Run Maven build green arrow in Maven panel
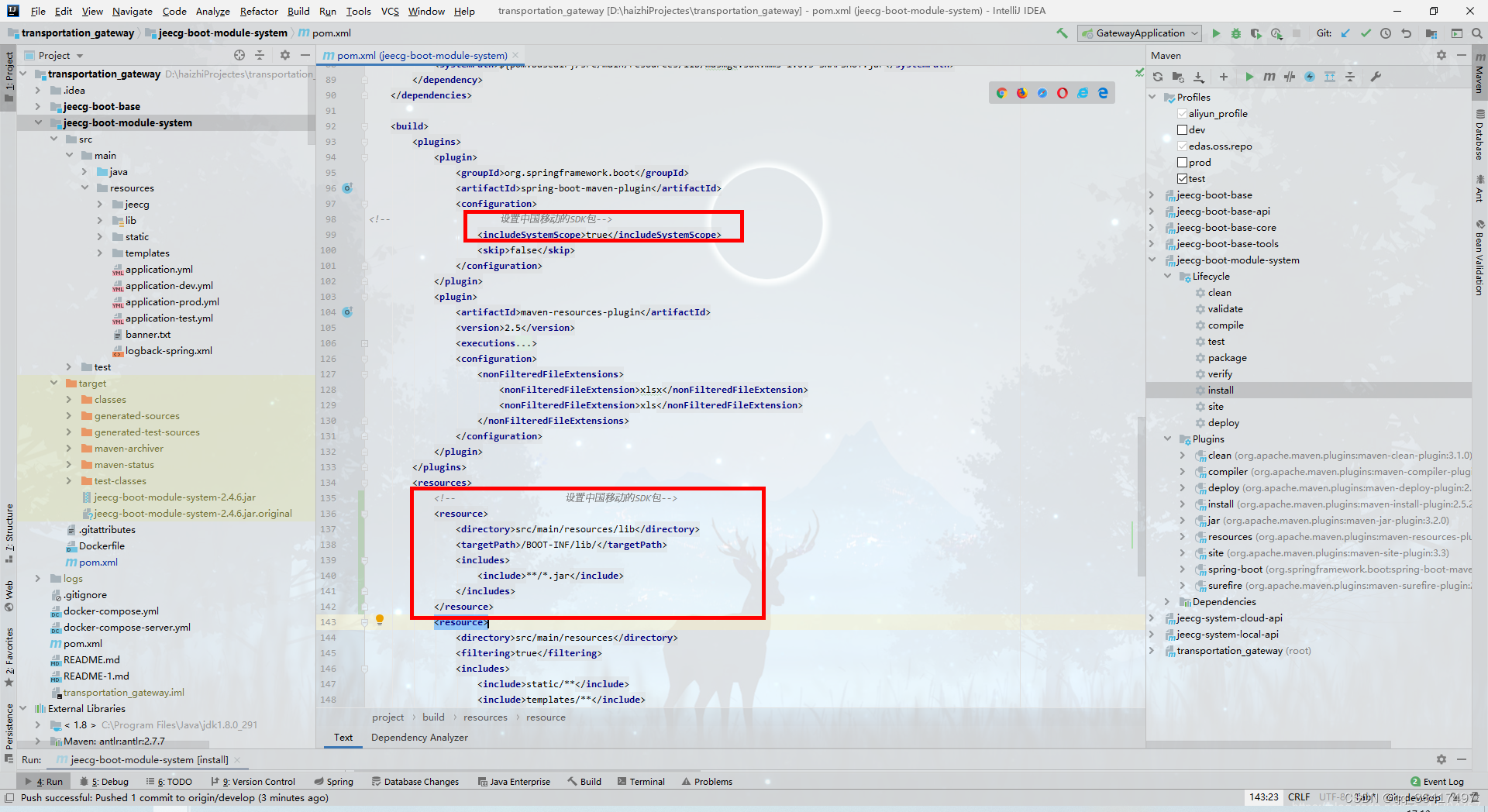Screen dimensions: 1488x812 click(x=1249, y=77)
